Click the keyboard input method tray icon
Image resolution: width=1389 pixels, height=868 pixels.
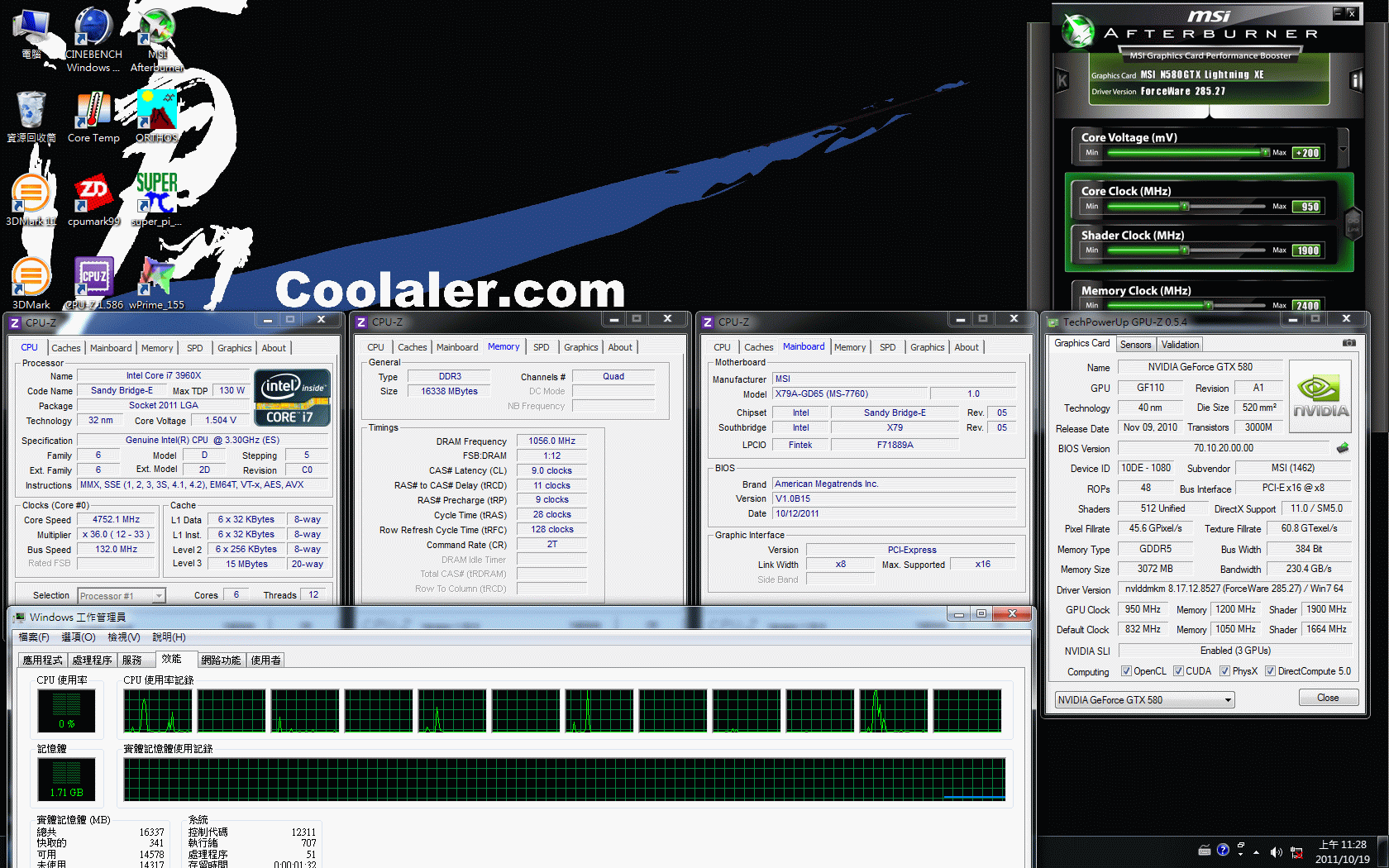coord(1205,851)
